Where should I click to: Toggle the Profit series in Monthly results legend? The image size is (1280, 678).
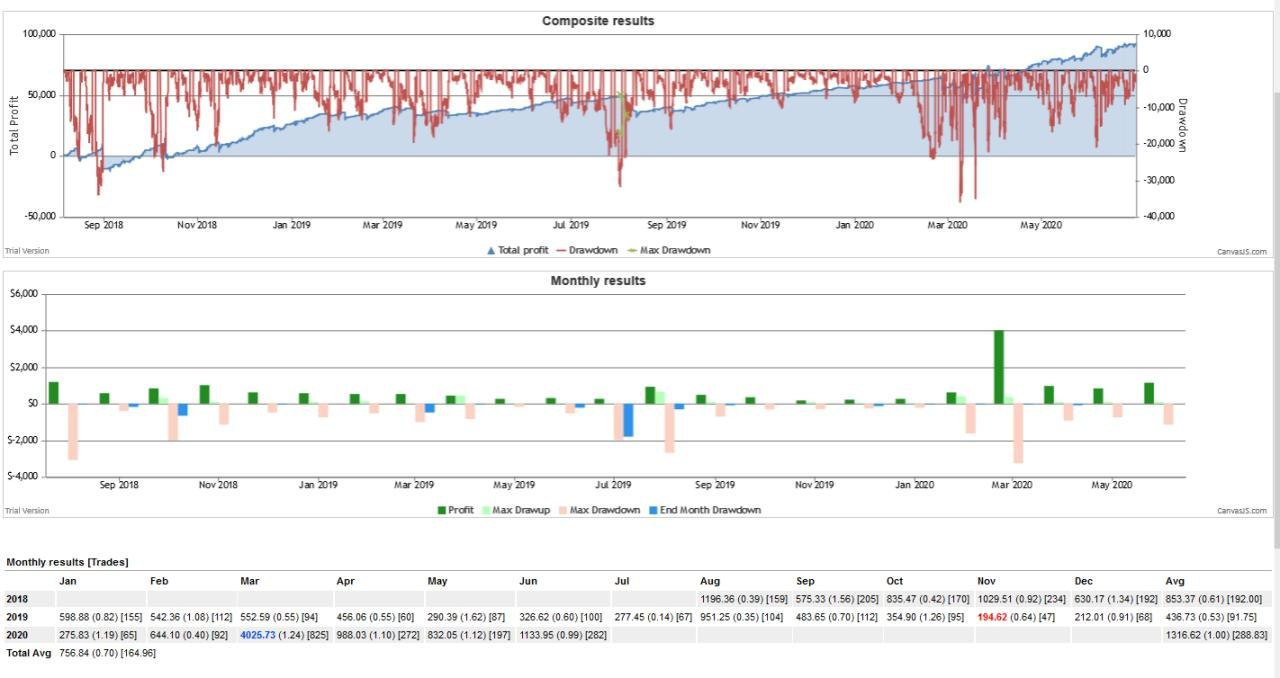tap(456, 510)
